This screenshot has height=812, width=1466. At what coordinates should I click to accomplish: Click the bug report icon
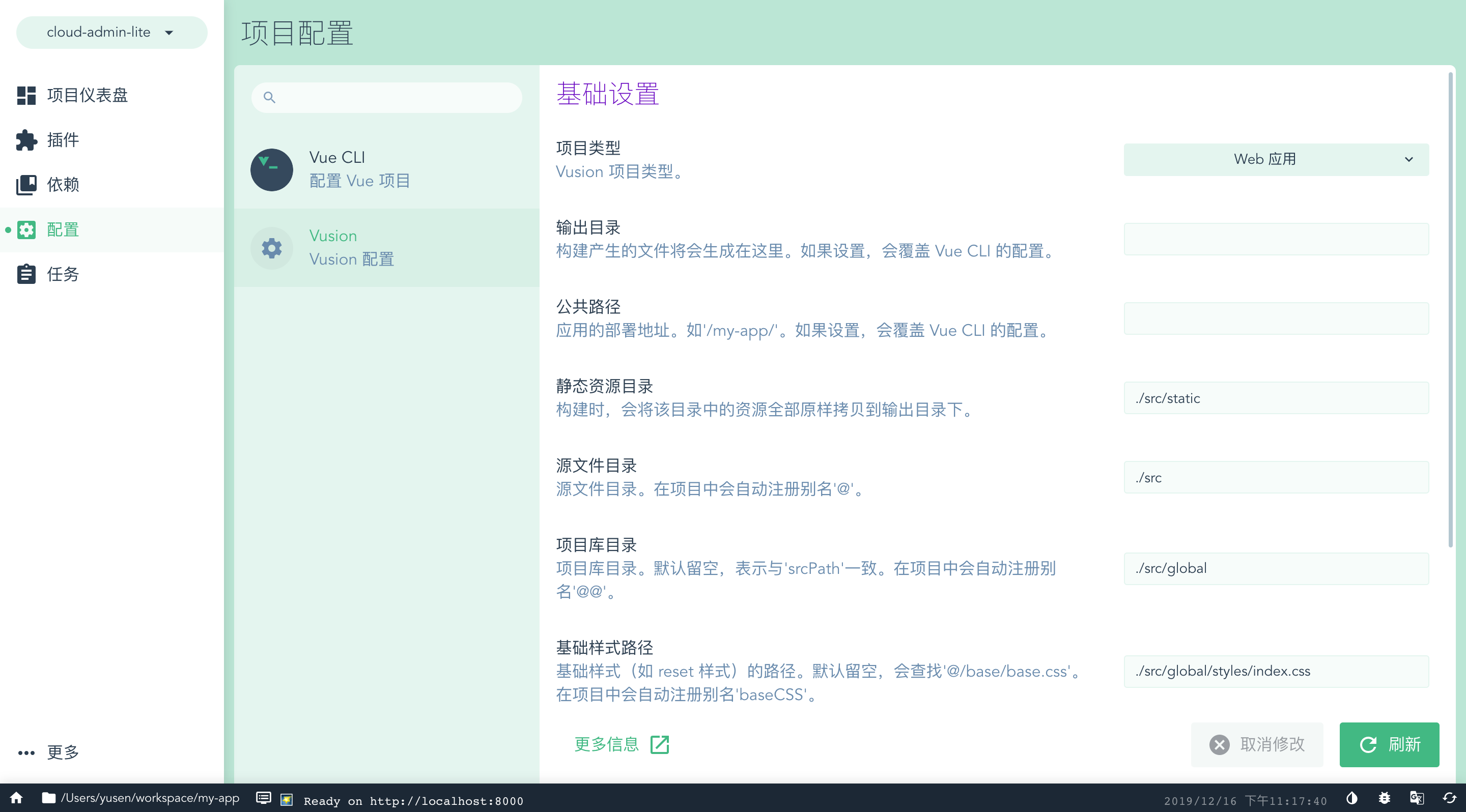pos(1384,798)
